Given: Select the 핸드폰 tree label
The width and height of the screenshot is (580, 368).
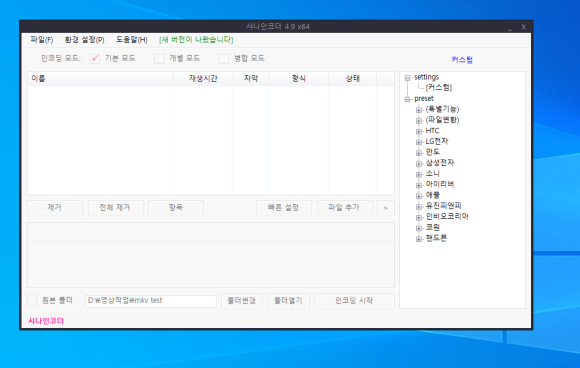Looking at the screenshot, I should pyautogui.click(x=436, y=238).
